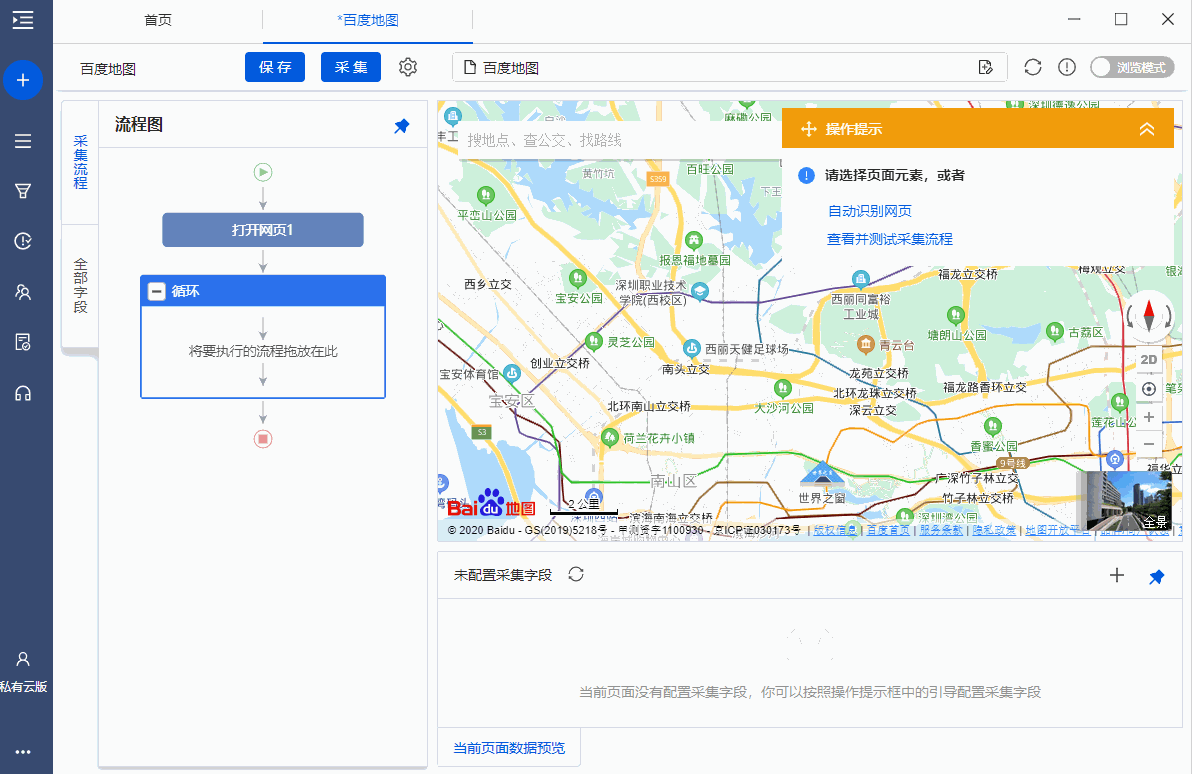Open the headset support sidebar icon
Screen dimensions: 1192x774
click(x=23, y=393)
